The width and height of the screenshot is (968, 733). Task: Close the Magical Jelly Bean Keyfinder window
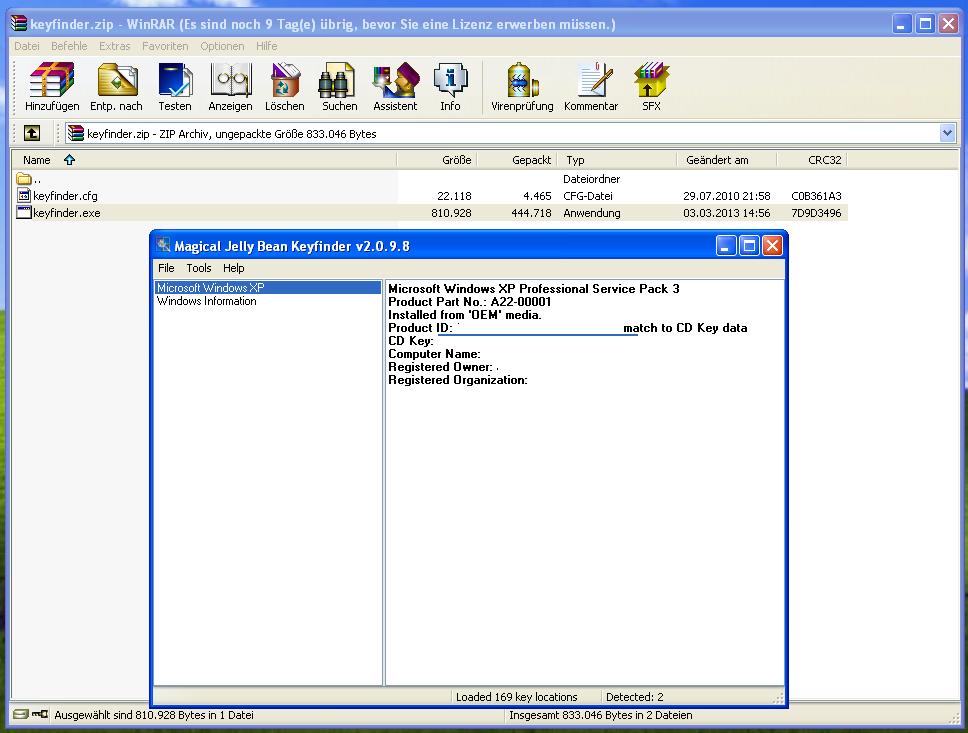point(772,246)
